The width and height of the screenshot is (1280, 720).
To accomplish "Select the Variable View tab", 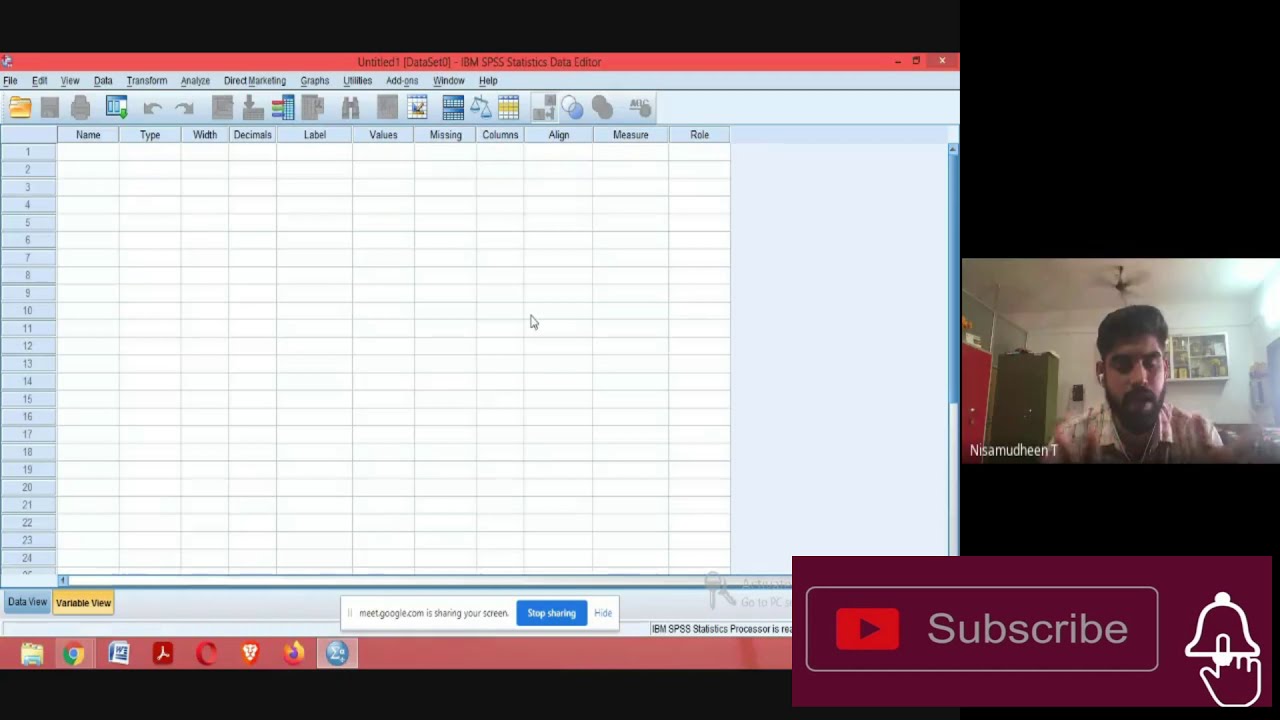I will coord(83,603).
